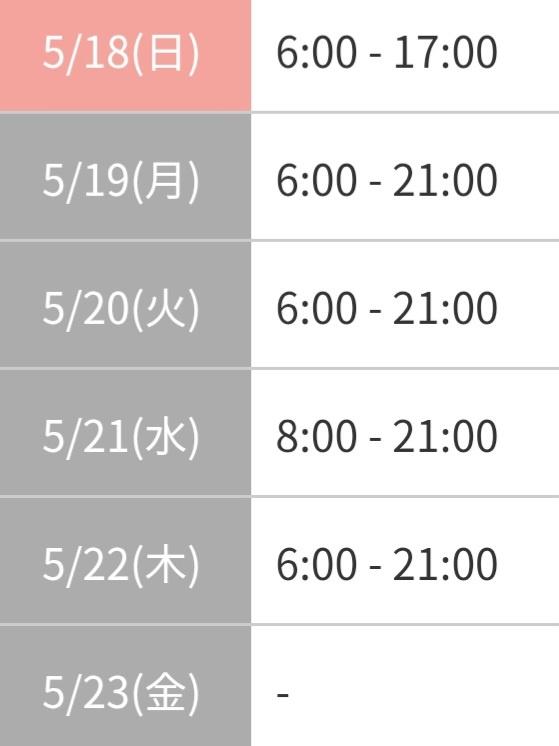Click the 21:00 closing time for 5/19
This screenshot has width=559, height=746.
(445, 180)
